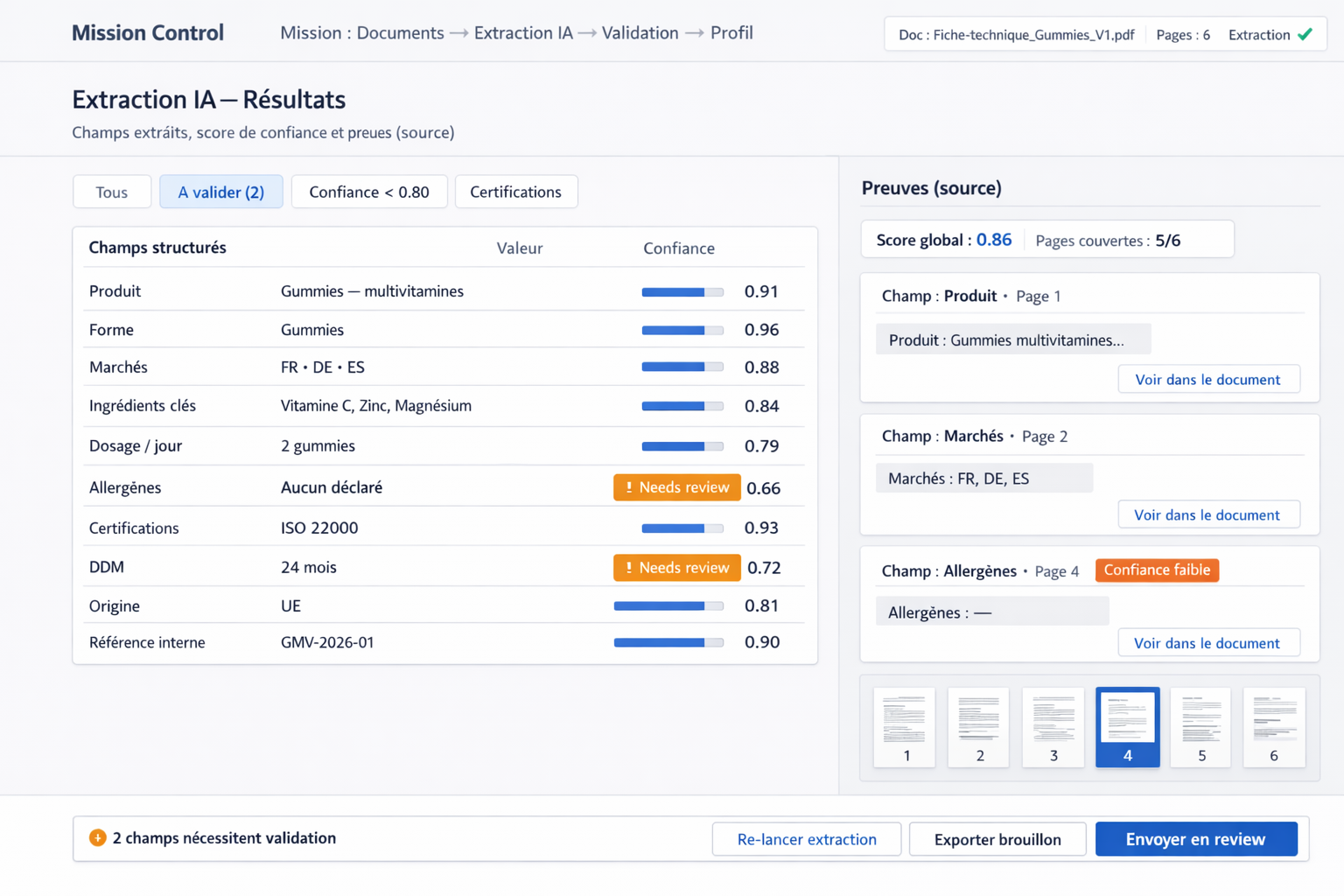The image size is (1344, 896).
Task: Open page 6 thumbnail
Action: (x=1273, y=726)
